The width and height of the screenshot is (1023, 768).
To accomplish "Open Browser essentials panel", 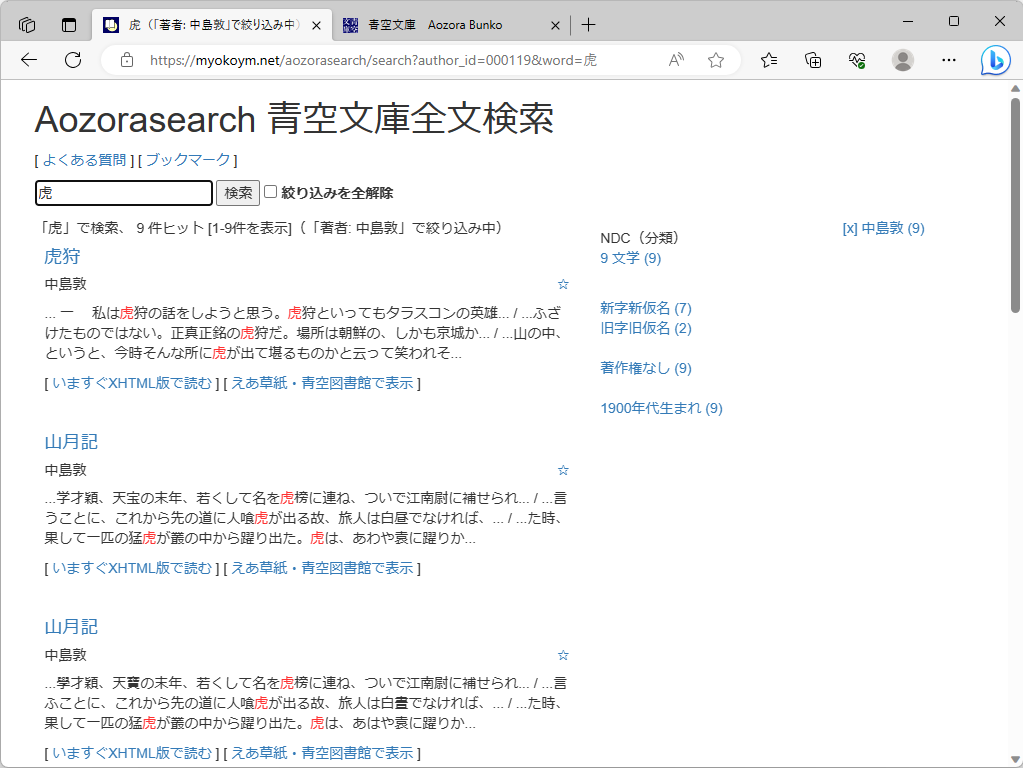I will [x=855, y=60].
